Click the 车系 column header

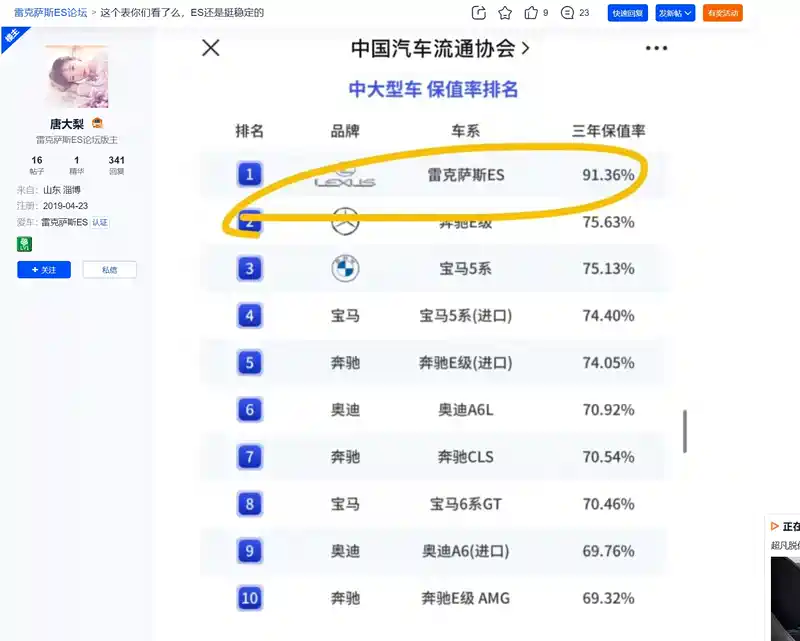(x=465, y=131)
